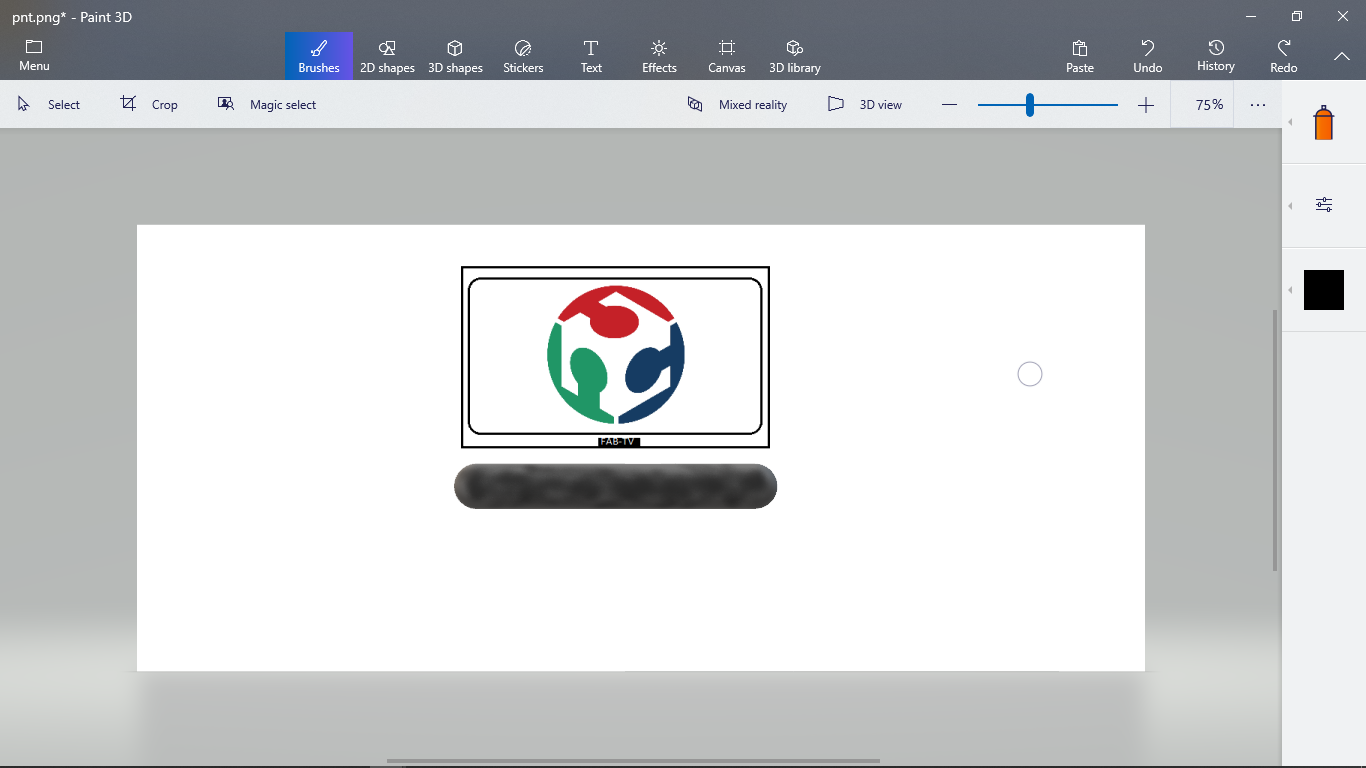Screen dimensions: 1366x768
Task: Switch to 3D shapes tab
Action: 455,56
